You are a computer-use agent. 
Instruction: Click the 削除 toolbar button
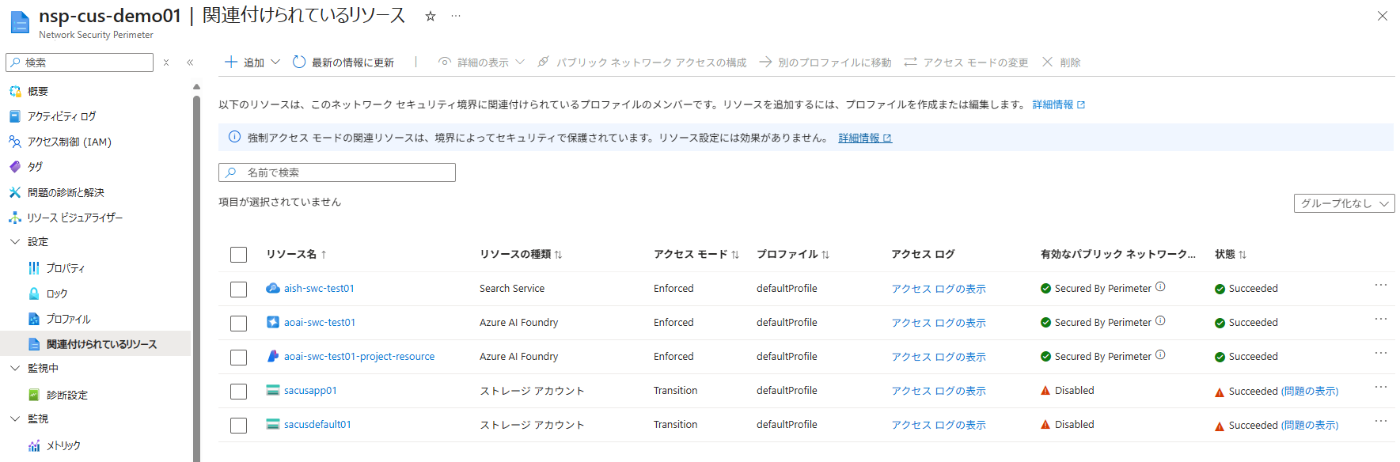[x=1061, y=62]
